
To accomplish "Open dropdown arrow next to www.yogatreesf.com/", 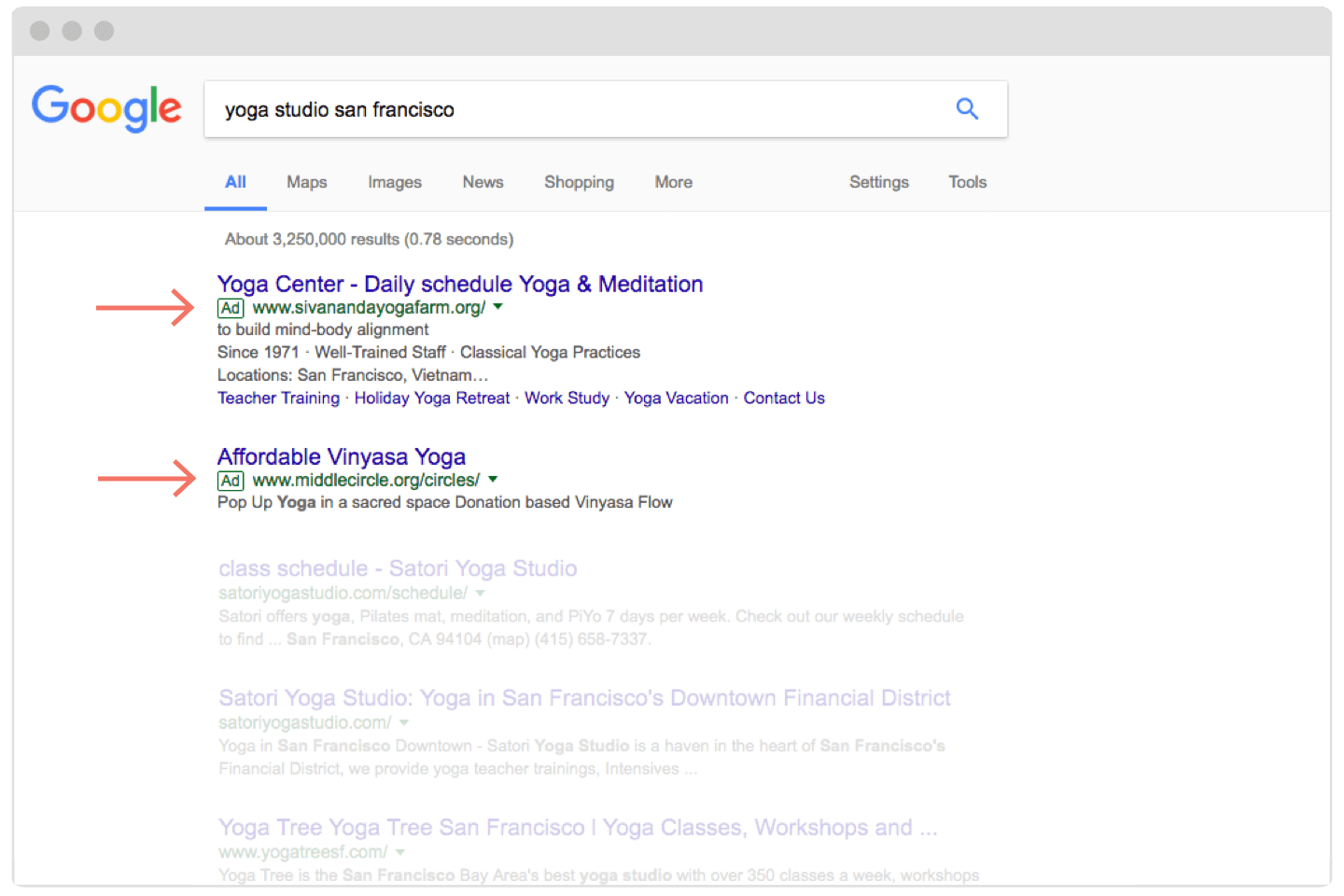I will [x=400, y=852].
